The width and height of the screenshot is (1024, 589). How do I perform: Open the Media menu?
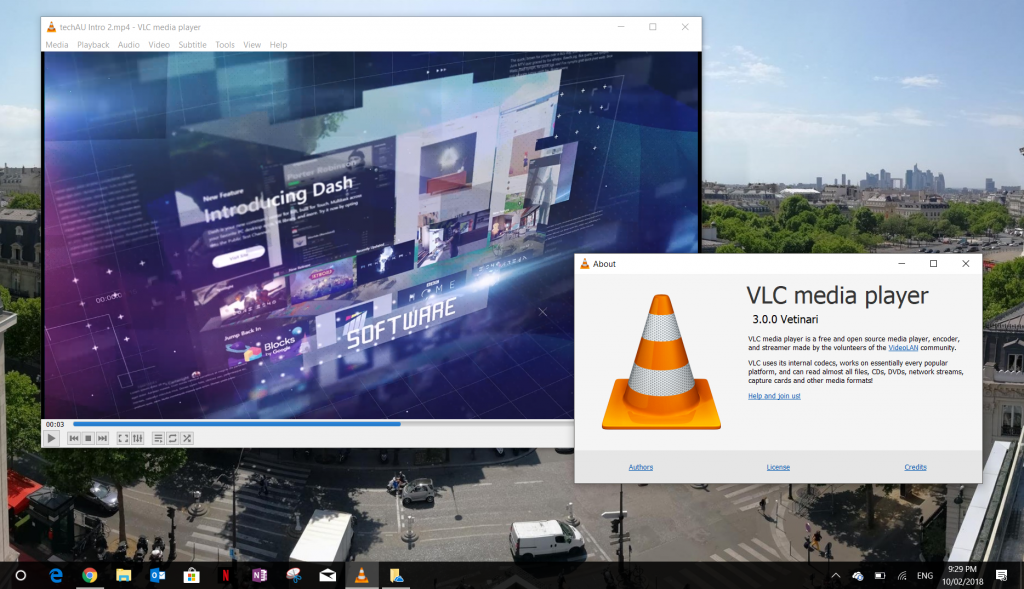56,44
